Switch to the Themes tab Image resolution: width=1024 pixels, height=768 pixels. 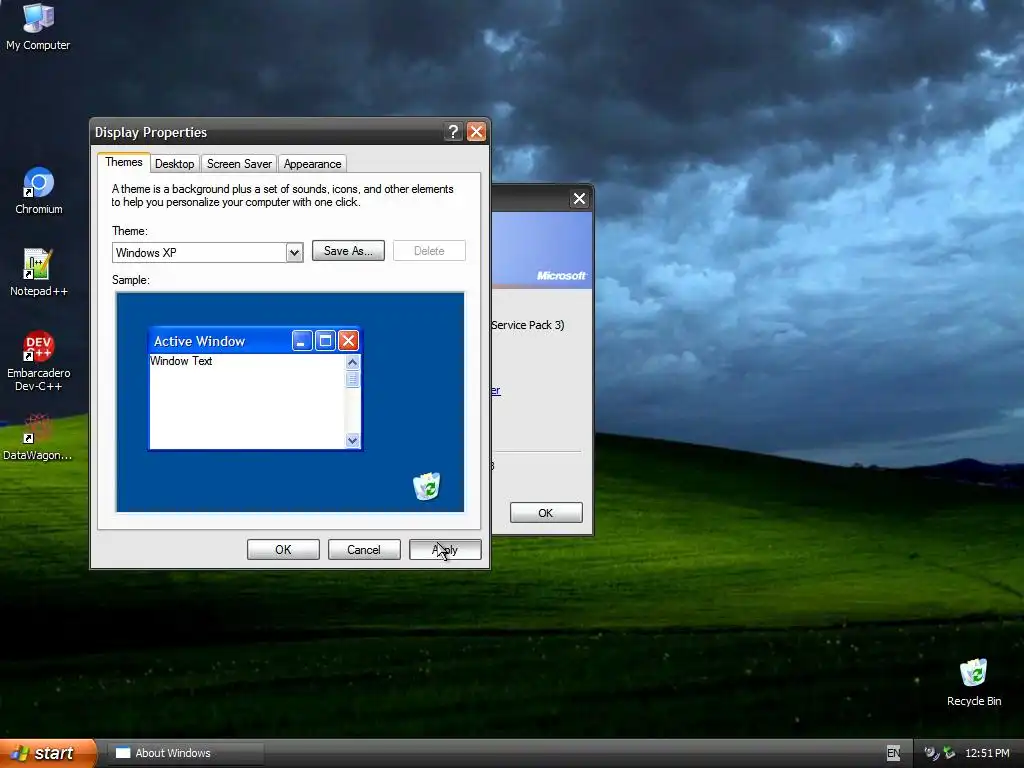[123, 162]
